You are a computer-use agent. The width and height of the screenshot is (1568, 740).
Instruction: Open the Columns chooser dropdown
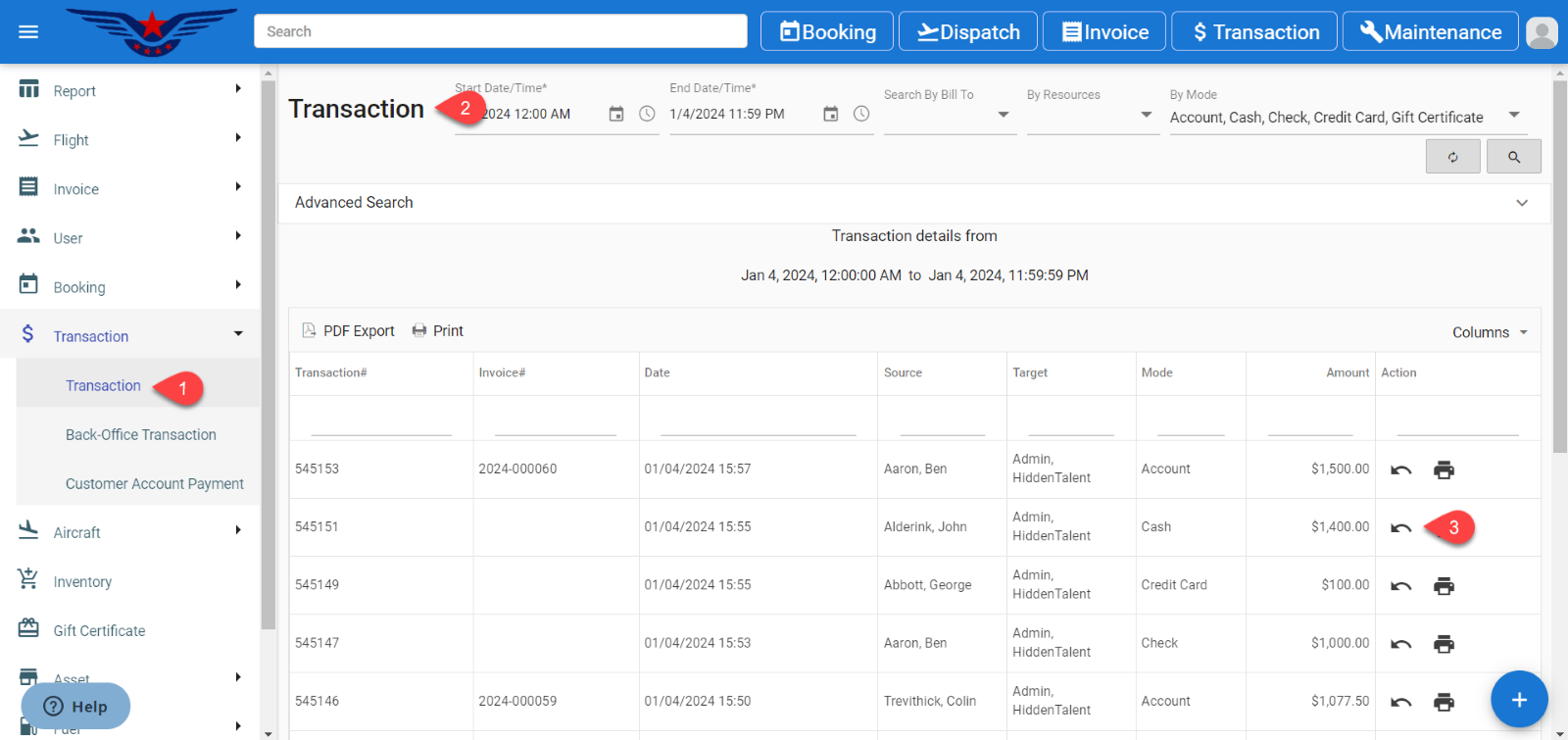point(1489,332)
